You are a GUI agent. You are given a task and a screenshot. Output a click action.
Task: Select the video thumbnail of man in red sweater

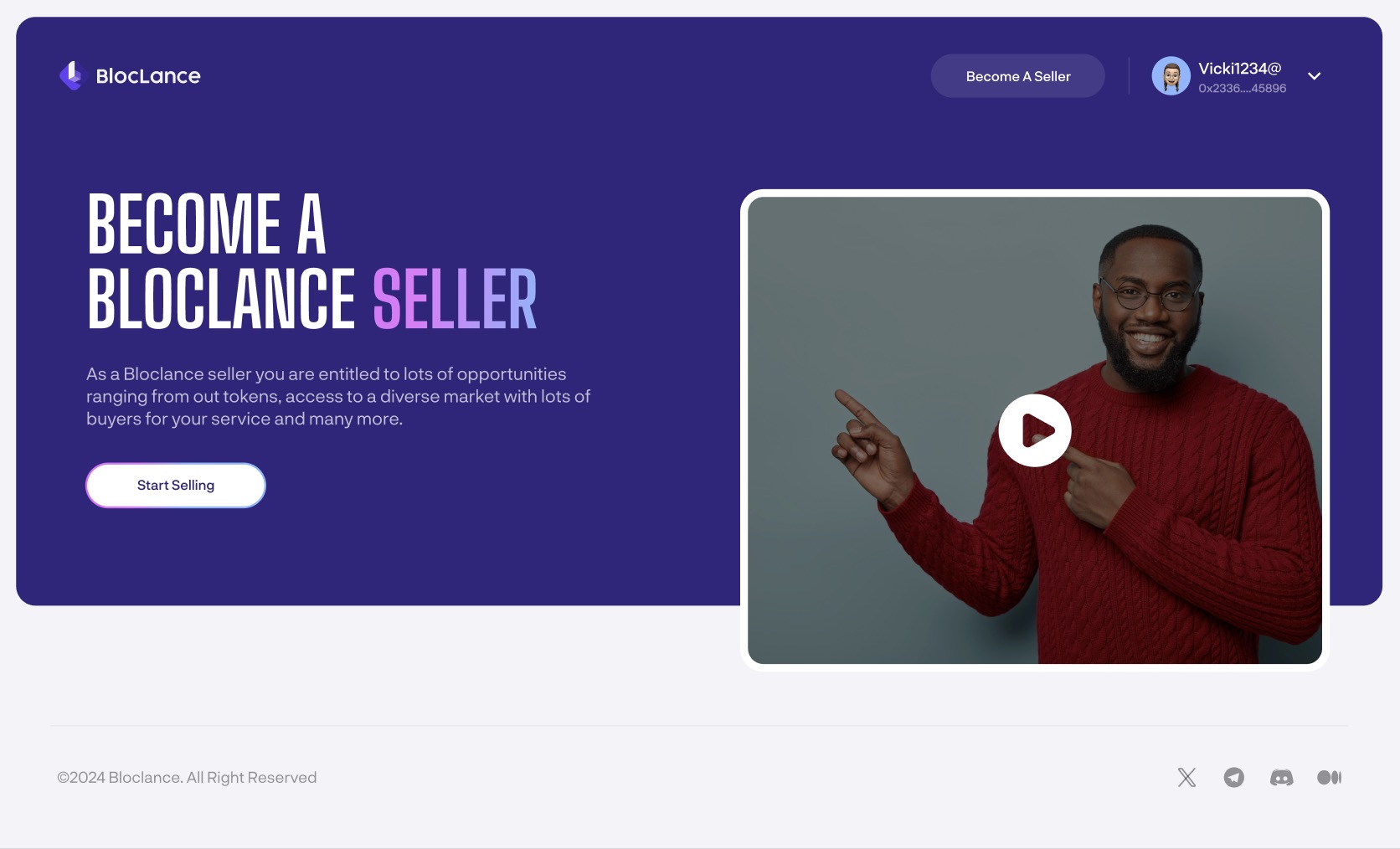pyautogui.click(x=1035, y=430)
